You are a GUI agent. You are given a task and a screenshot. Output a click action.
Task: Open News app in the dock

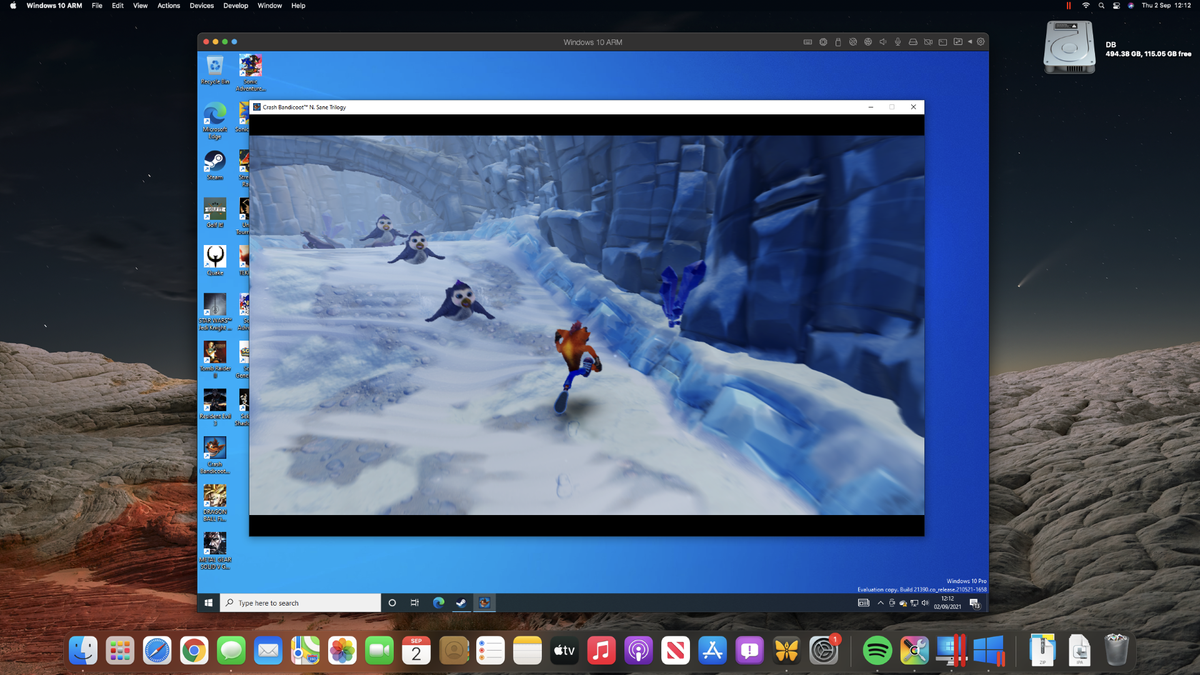point(675,651)
